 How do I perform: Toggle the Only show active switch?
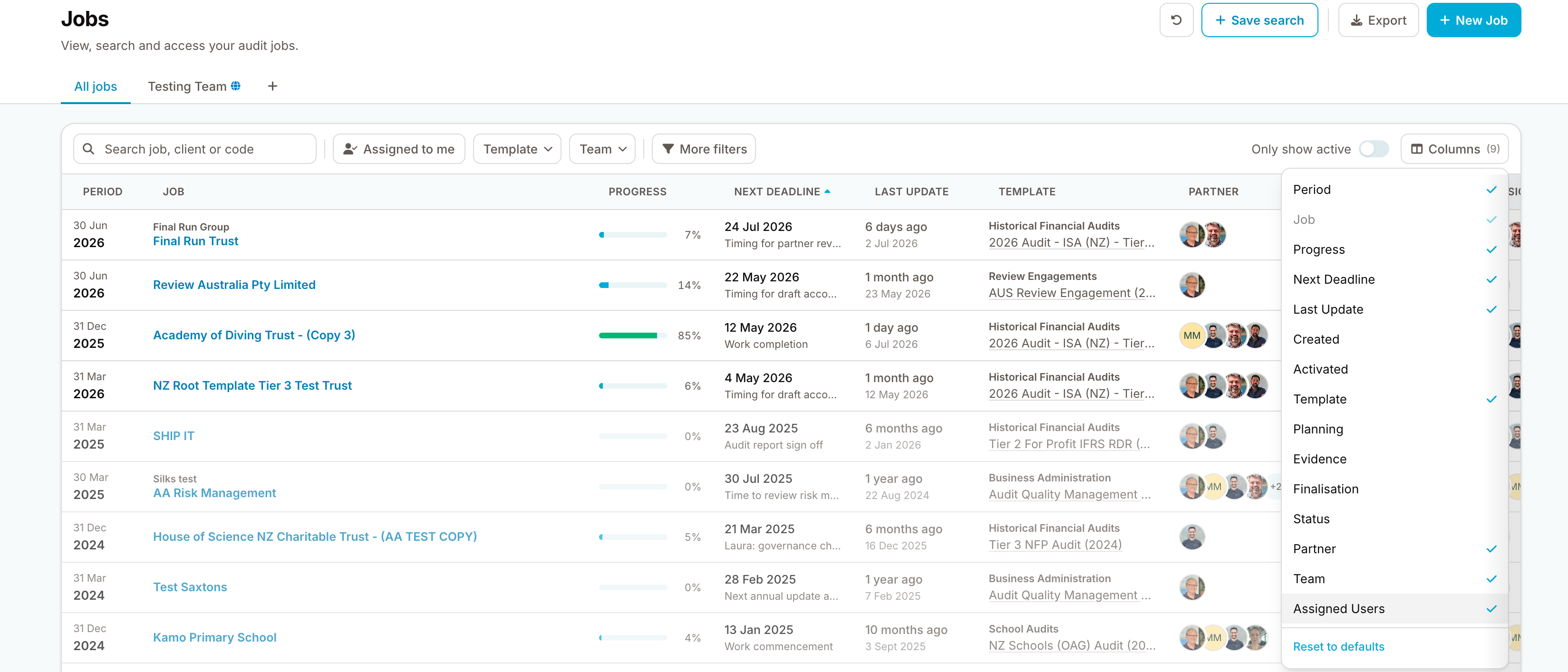[1374, 149]
